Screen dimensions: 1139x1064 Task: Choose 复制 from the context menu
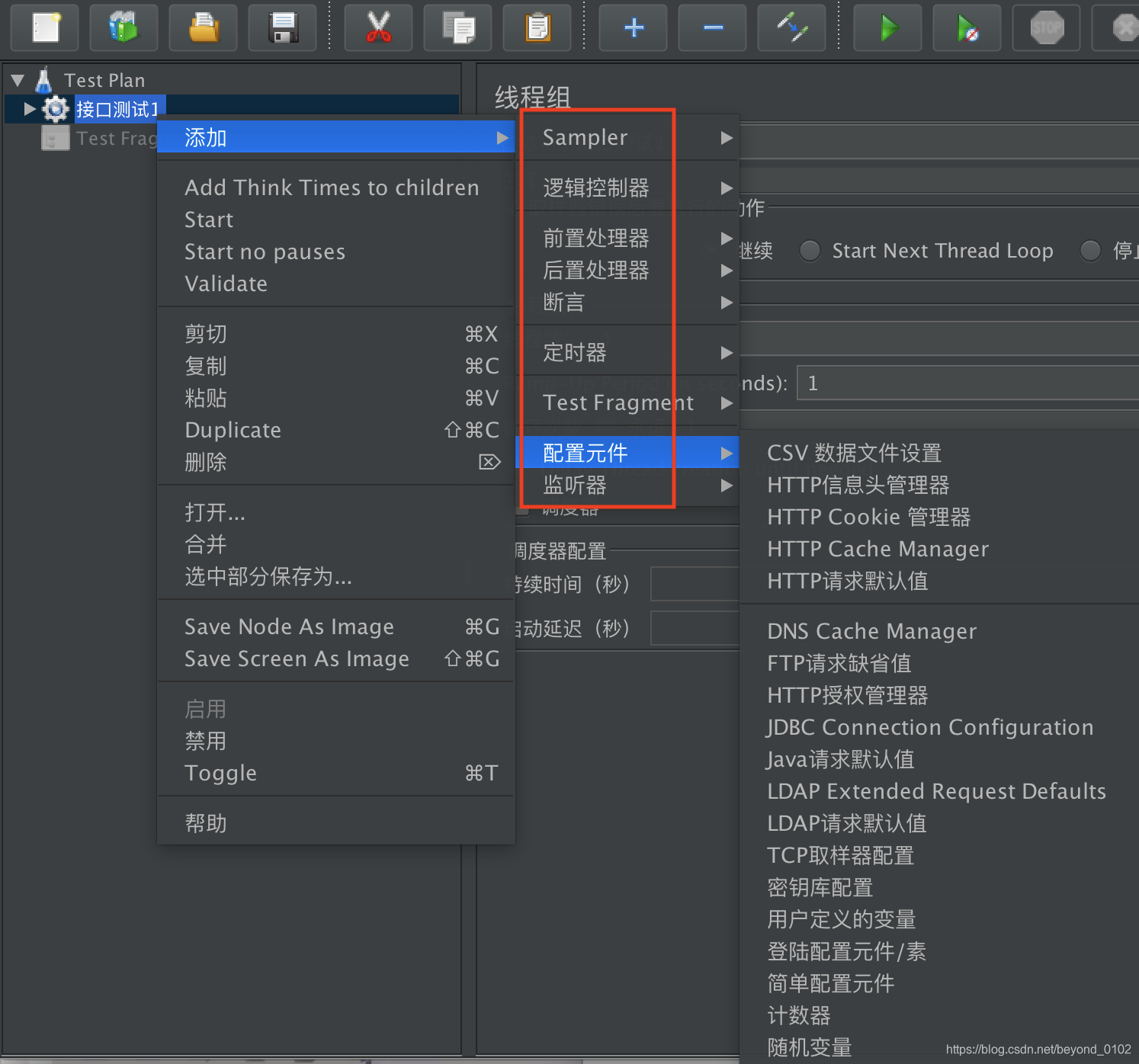(335, 367)
